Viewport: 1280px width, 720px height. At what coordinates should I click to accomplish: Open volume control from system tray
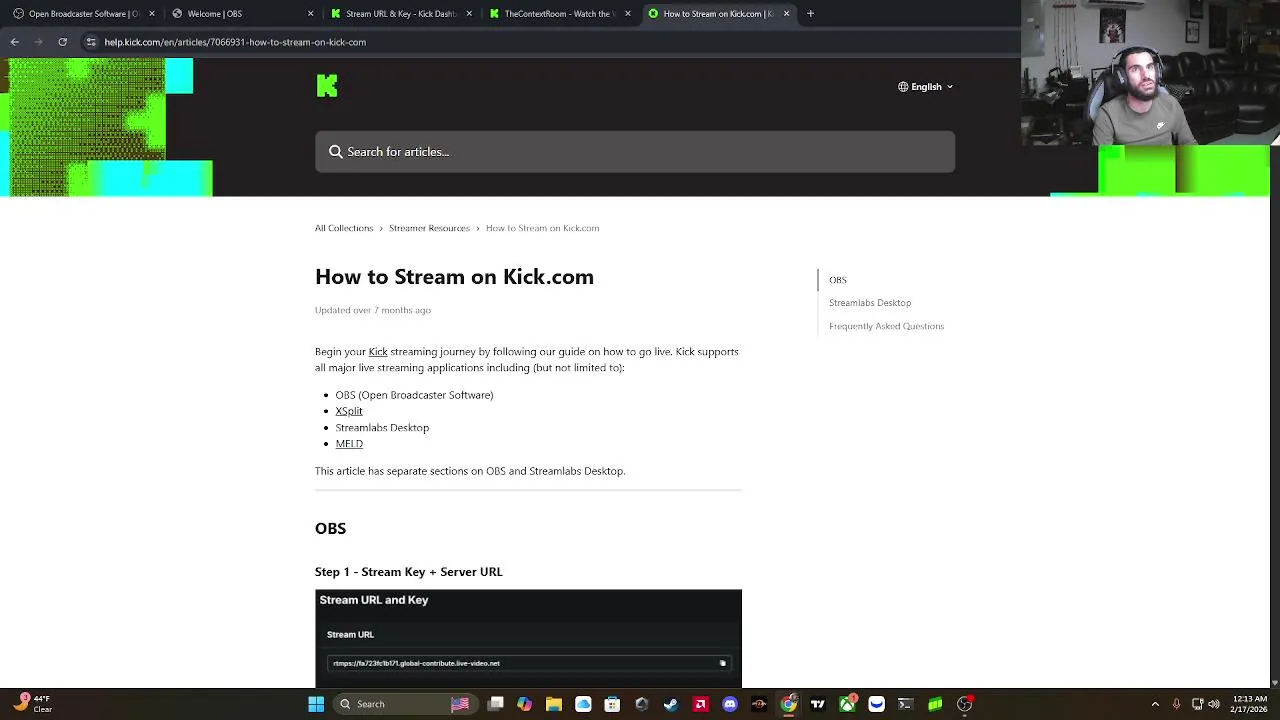coord(1214,704)
